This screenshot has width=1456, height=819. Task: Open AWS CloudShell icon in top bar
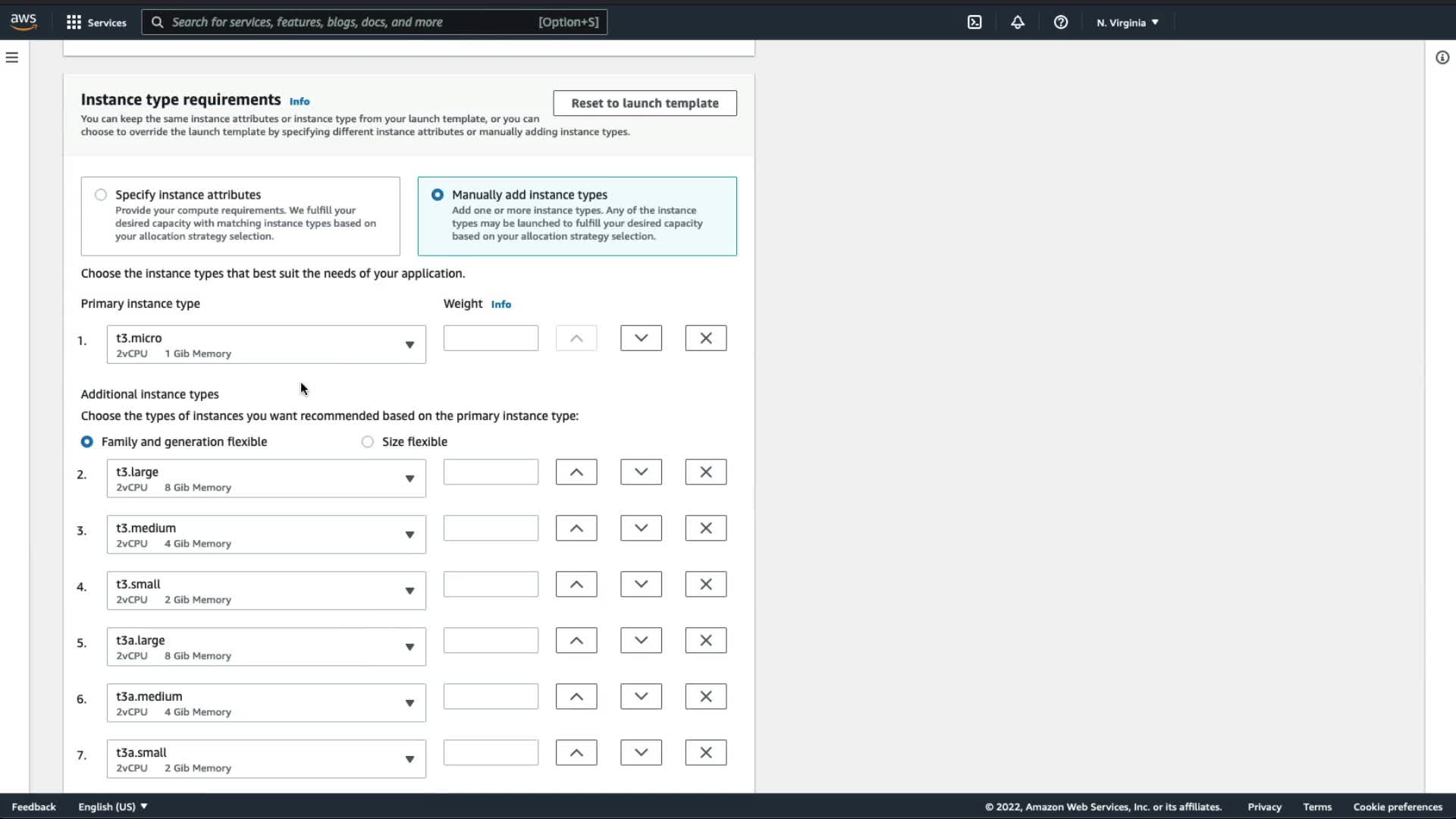pyautogui.click(x=974, y=22)
